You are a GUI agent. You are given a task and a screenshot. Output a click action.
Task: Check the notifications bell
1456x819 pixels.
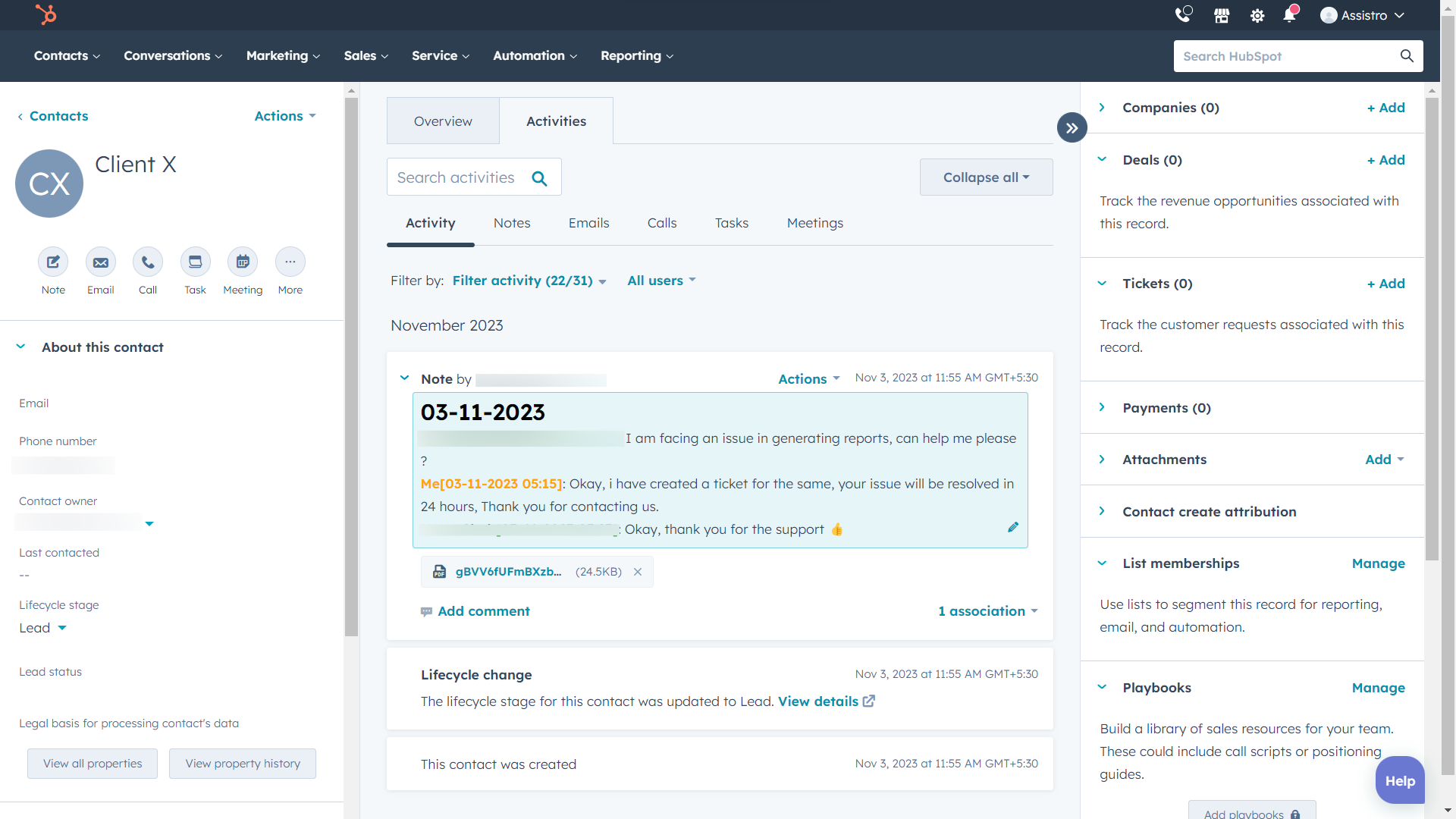1290,15
